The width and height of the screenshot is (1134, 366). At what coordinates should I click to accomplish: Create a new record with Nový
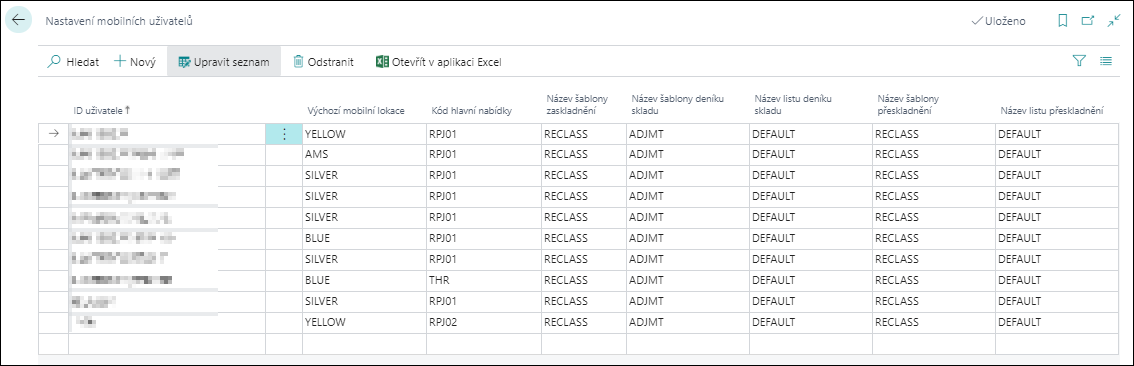click(135, 62)
